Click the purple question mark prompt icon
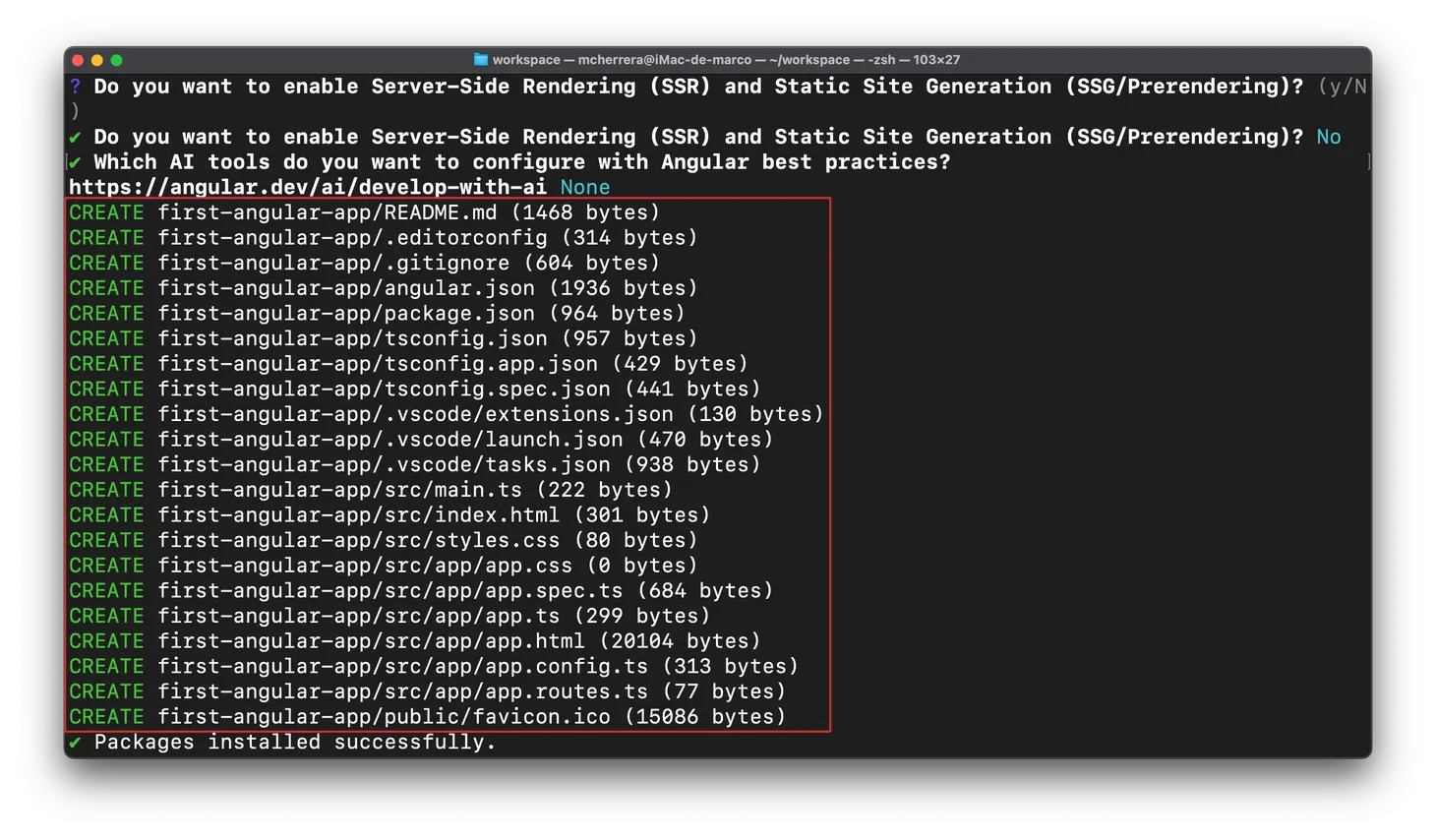Viewport: 1436px width, 840px height. pos(76,87)
